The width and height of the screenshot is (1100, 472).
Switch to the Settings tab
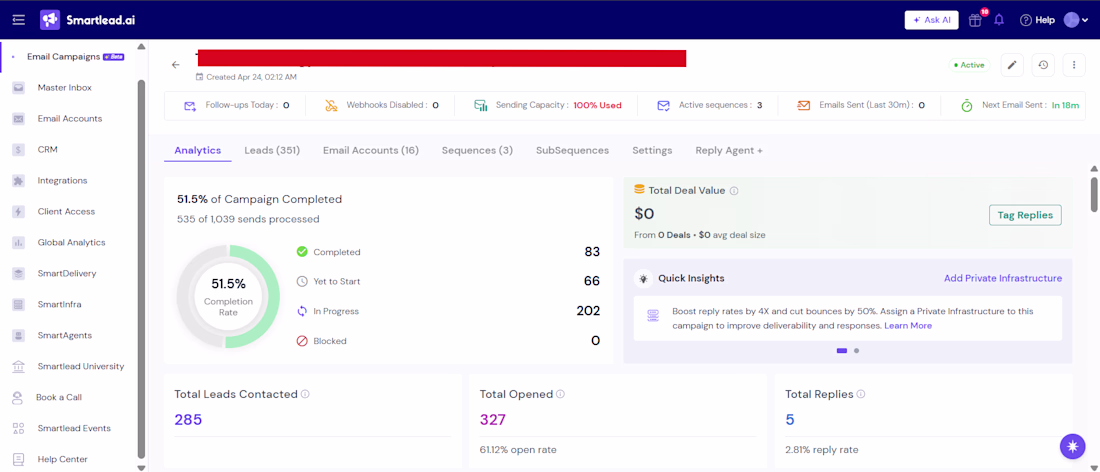[x=652, y=151]
